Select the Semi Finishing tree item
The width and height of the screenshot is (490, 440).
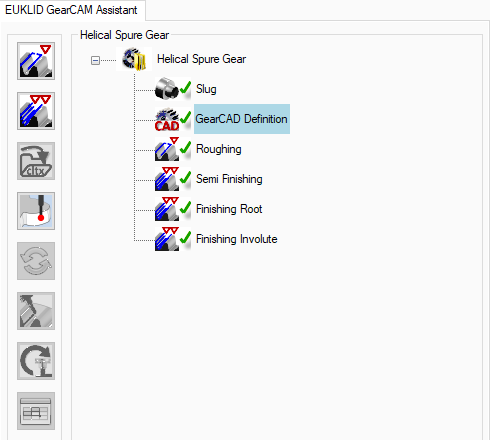tap(229, 179)
